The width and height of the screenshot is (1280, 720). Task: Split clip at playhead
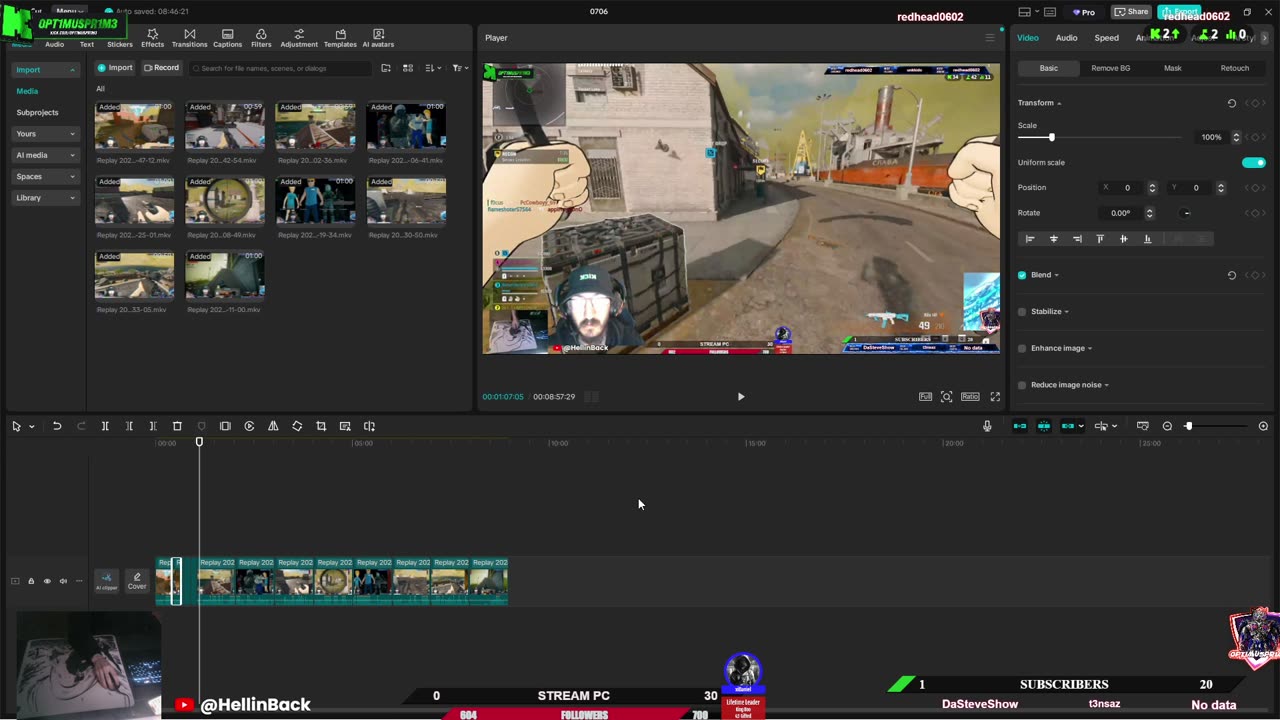(105, 426)
